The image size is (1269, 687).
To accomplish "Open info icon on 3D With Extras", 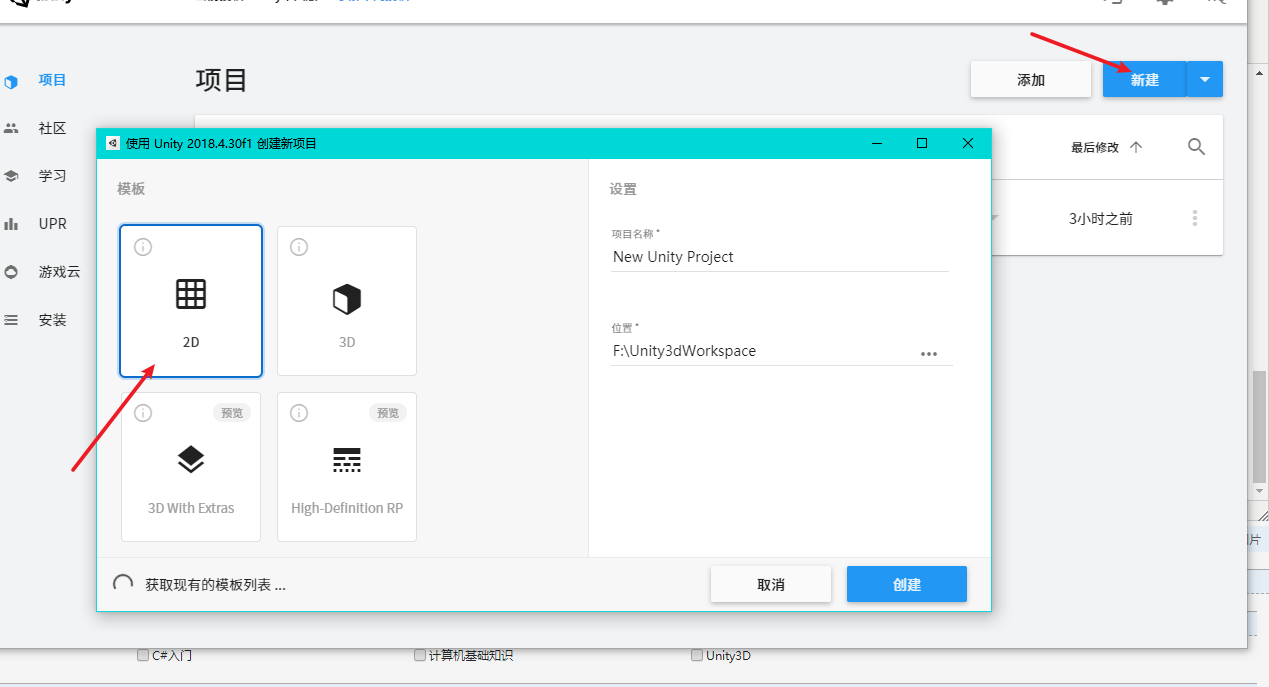I will (143, 413).
